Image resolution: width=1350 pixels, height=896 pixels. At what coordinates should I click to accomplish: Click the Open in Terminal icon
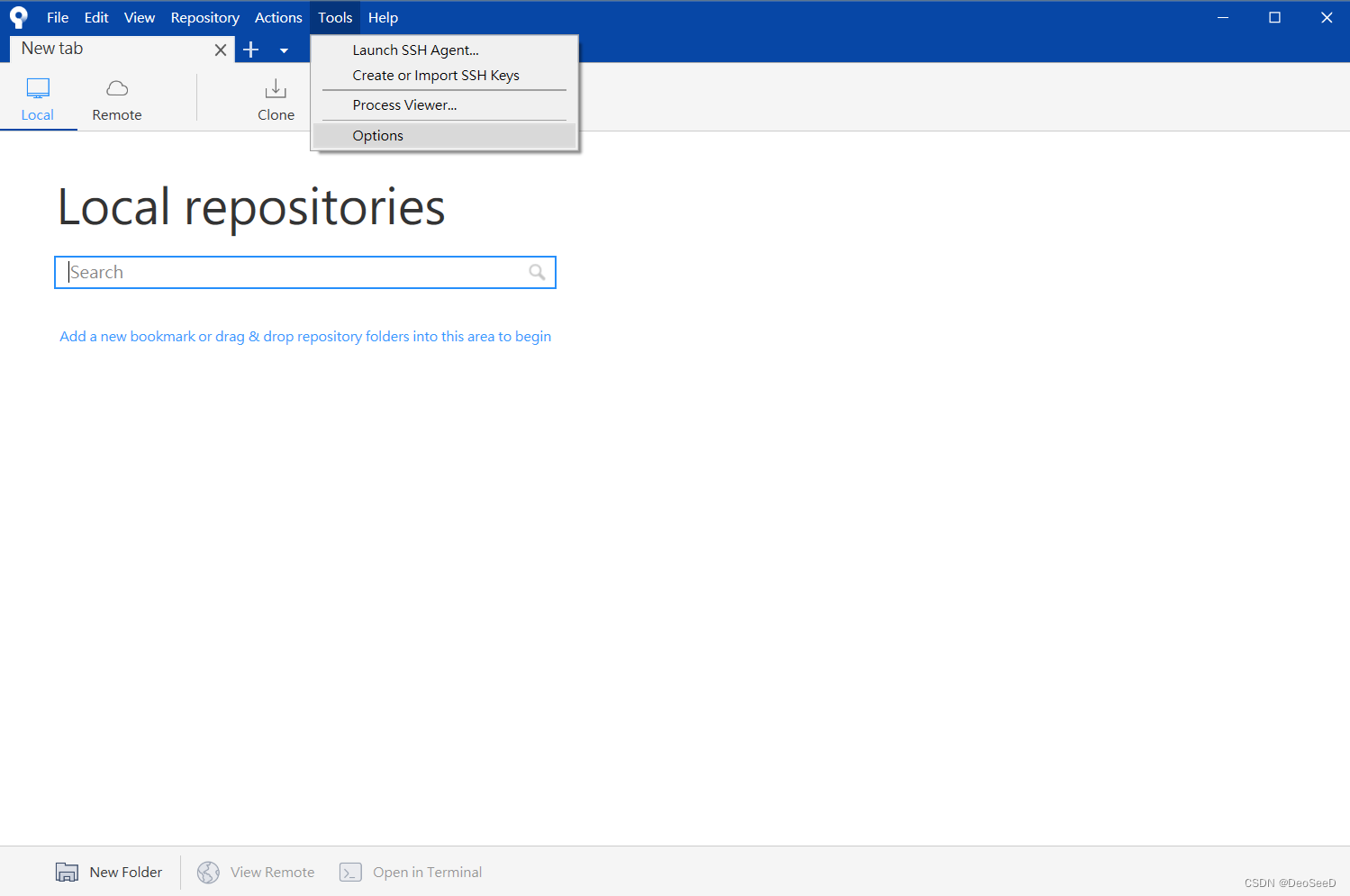[x=351, y=872]
